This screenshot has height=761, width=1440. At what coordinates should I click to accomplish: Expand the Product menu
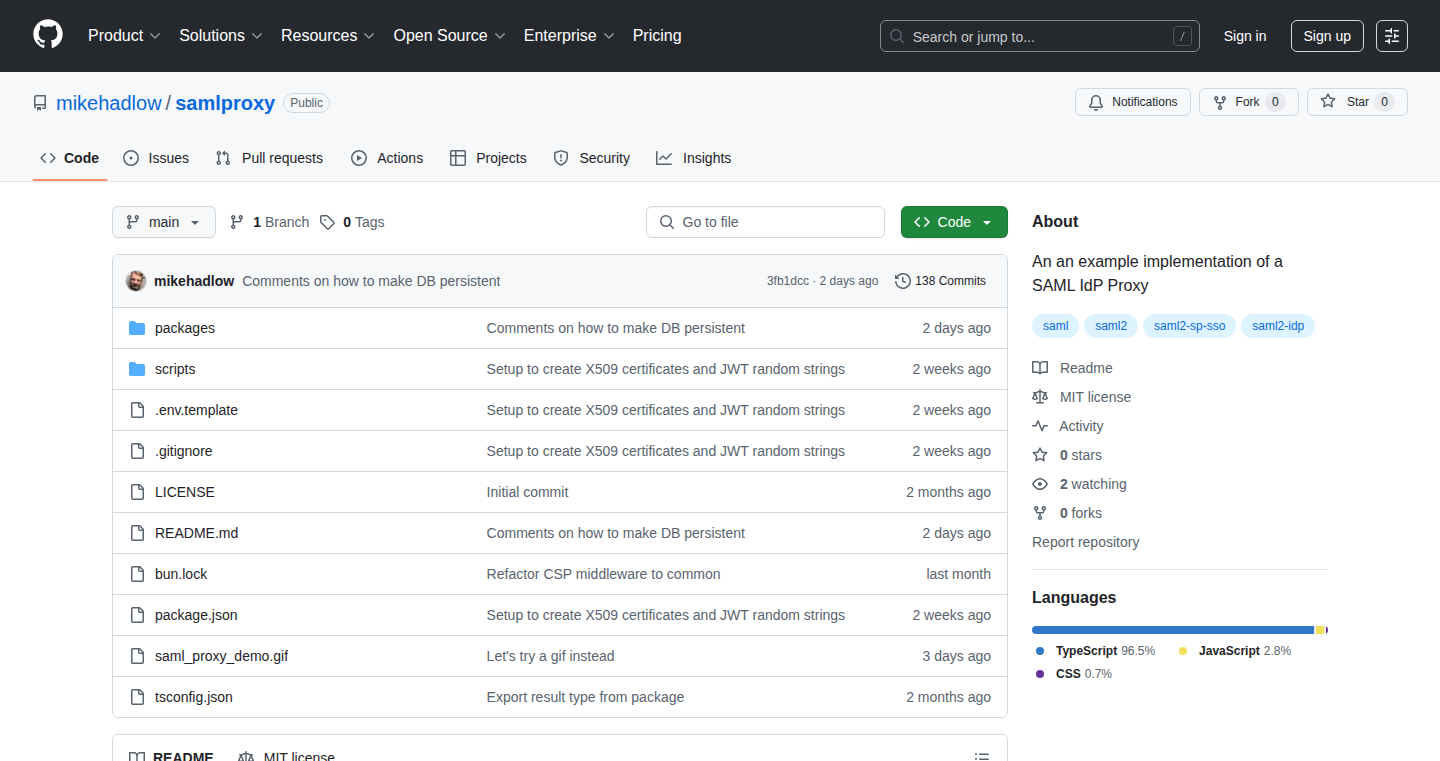[x=124, y=35]
